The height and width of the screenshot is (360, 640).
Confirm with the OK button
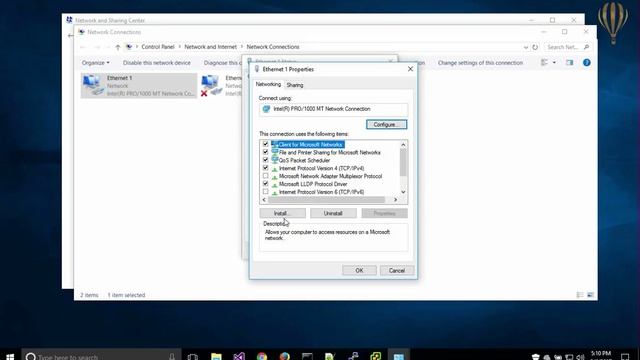coord(359,270)
